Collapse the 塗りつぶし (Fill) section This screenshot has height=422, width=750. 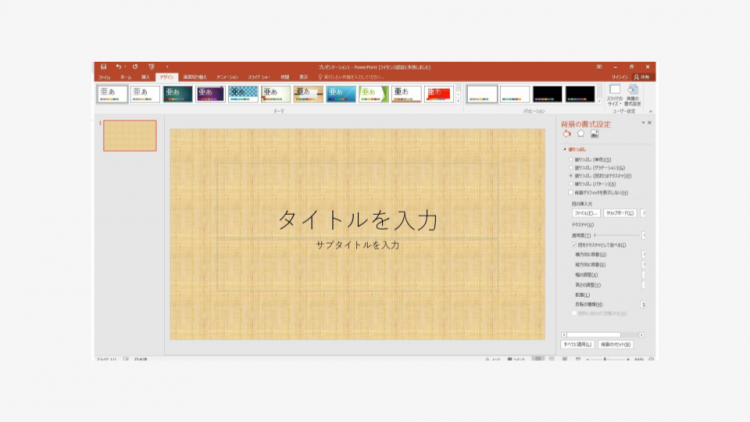click(565, 149)
